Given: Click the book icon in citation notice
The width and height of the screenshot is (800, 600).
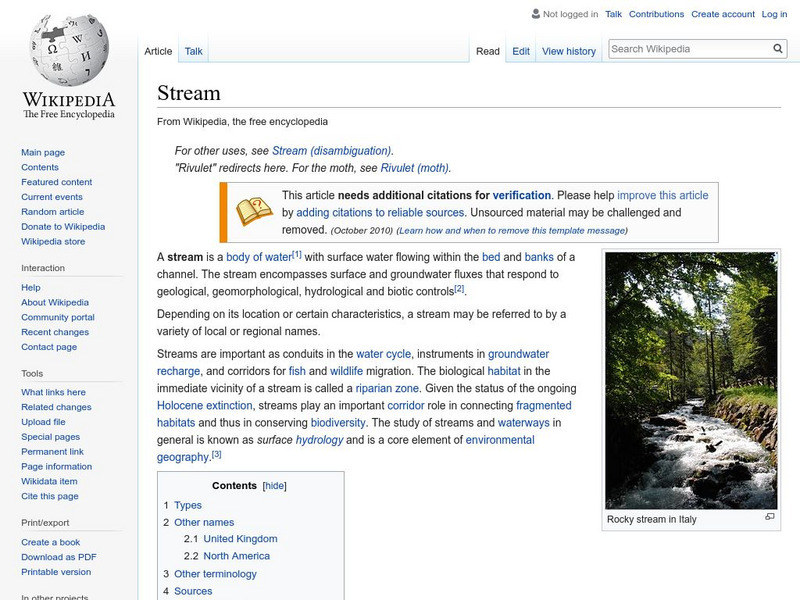Looking at the screenshot, I should point(254,212).
